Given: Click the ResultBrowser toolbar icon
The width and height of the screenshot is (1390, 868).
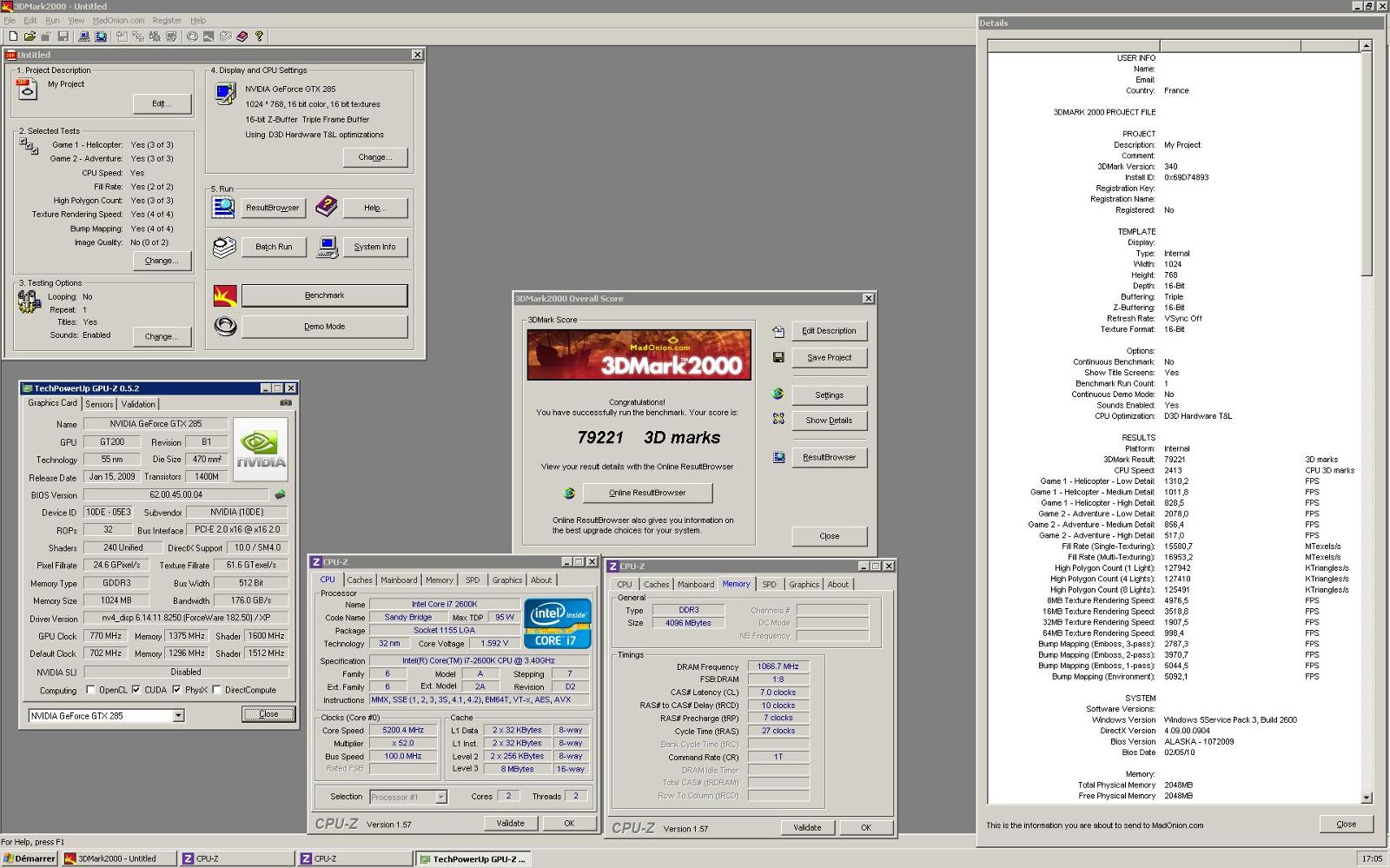Looking at the screenshot, I should point(101,36).
